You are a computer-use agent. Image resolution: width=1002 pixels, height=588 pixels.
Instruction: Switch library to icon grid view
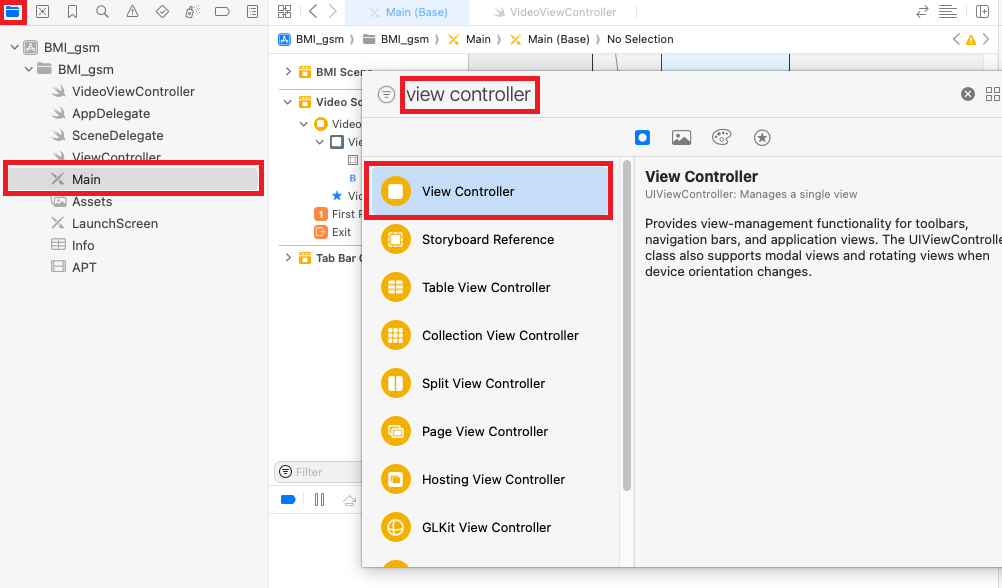[x=992, y=94]
